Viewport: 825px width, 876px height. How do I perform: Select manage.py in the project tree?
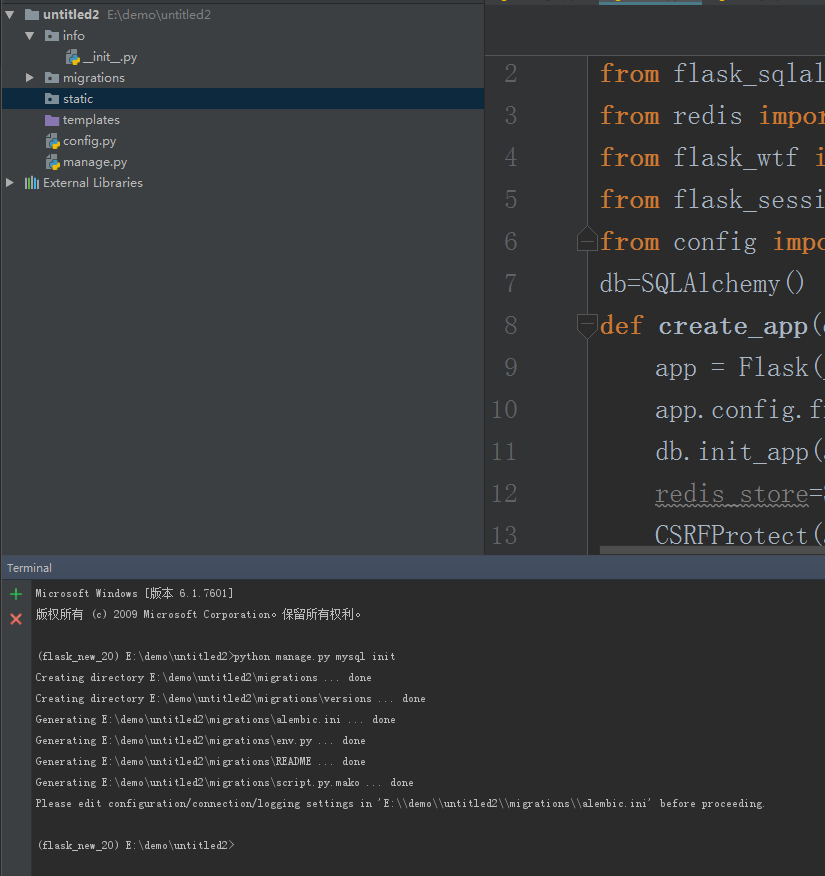pos(95,162)
